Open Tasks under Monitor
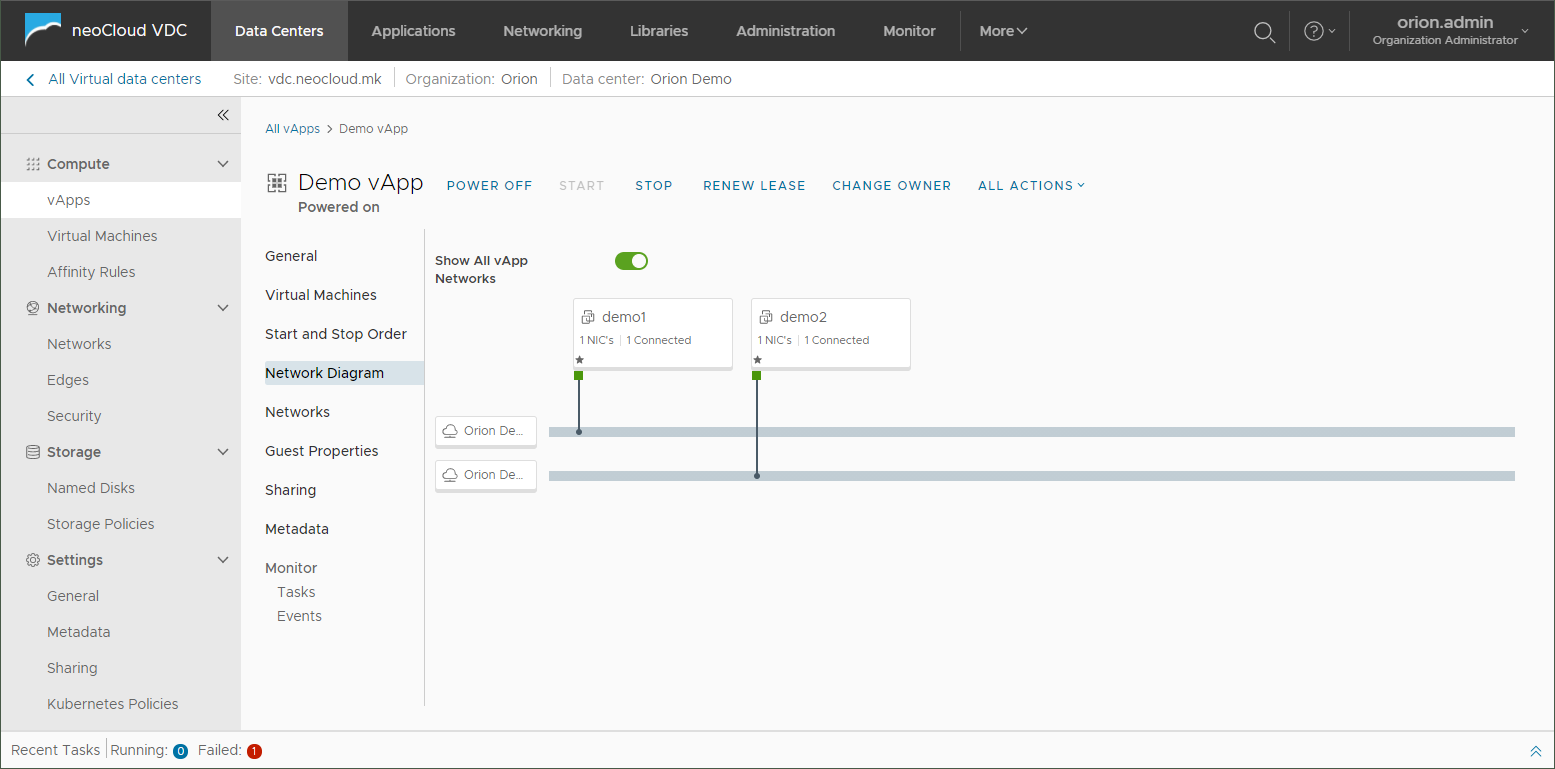The height and width of the screenshot is (769, 1555). pos(296,592)
